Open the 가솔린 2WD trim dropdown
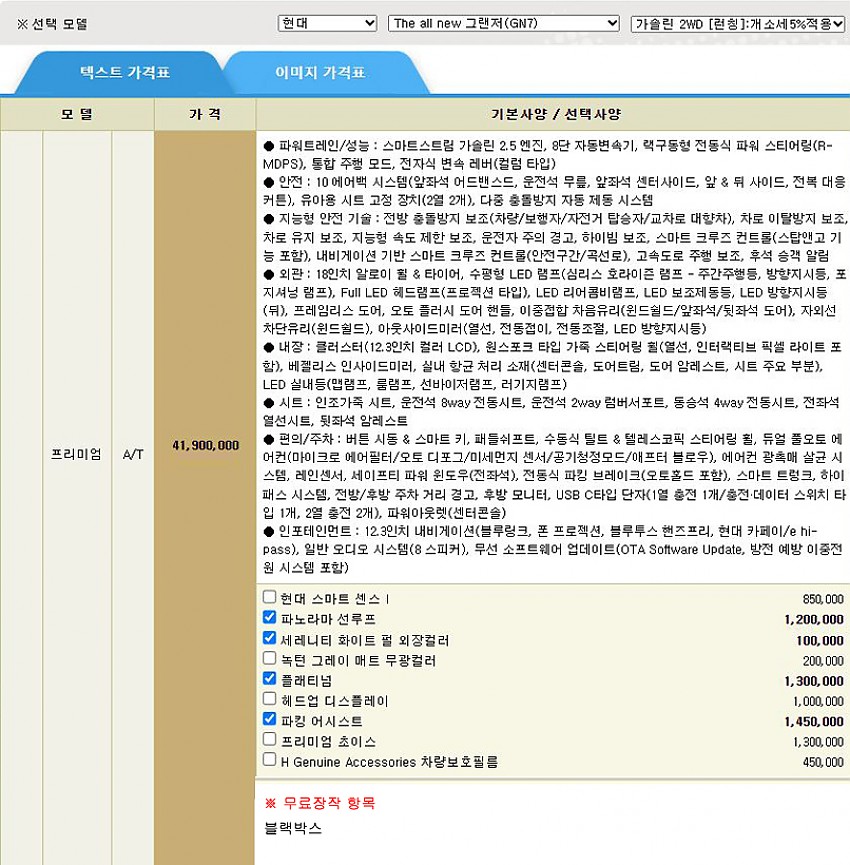850x865 pixels. tap(738, 23)
